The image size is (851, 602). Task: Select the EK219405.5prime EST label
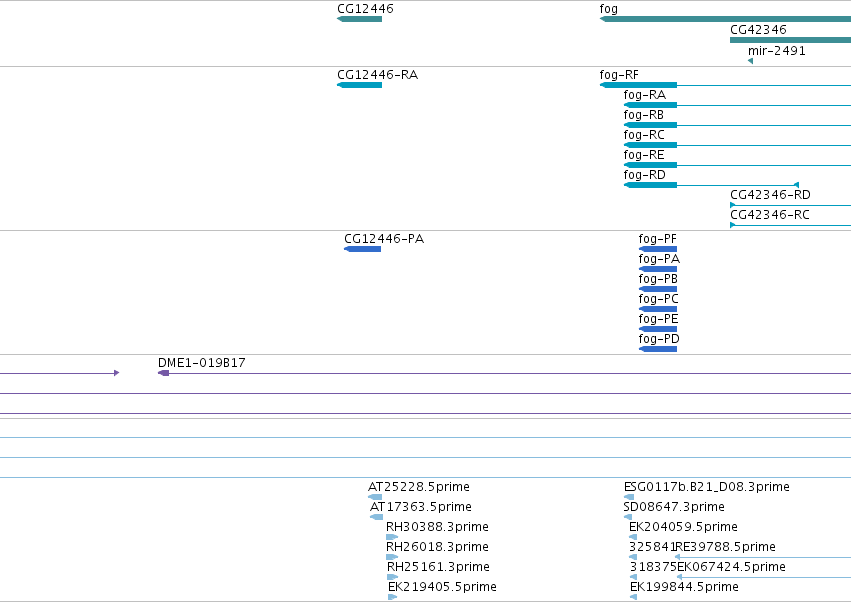coord(442,587)
